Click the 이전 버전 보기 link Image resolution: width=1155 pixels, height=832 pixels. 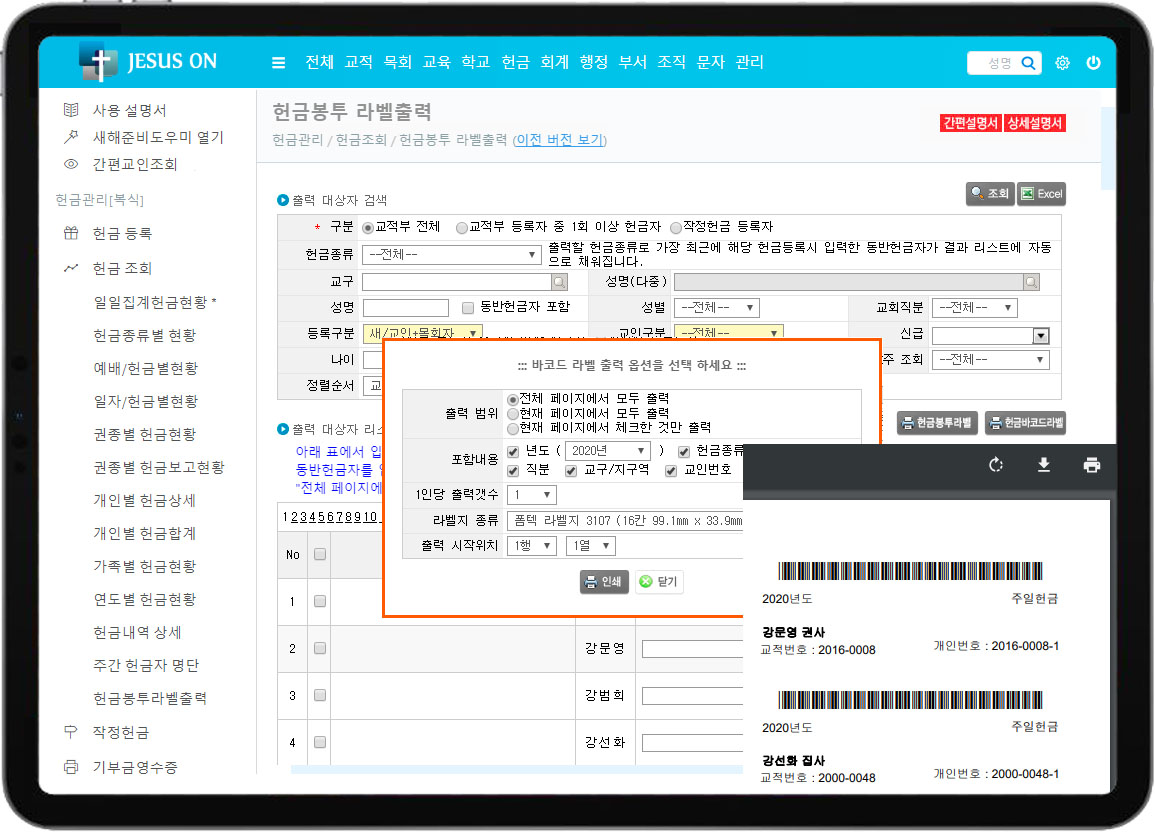point(559,140)
